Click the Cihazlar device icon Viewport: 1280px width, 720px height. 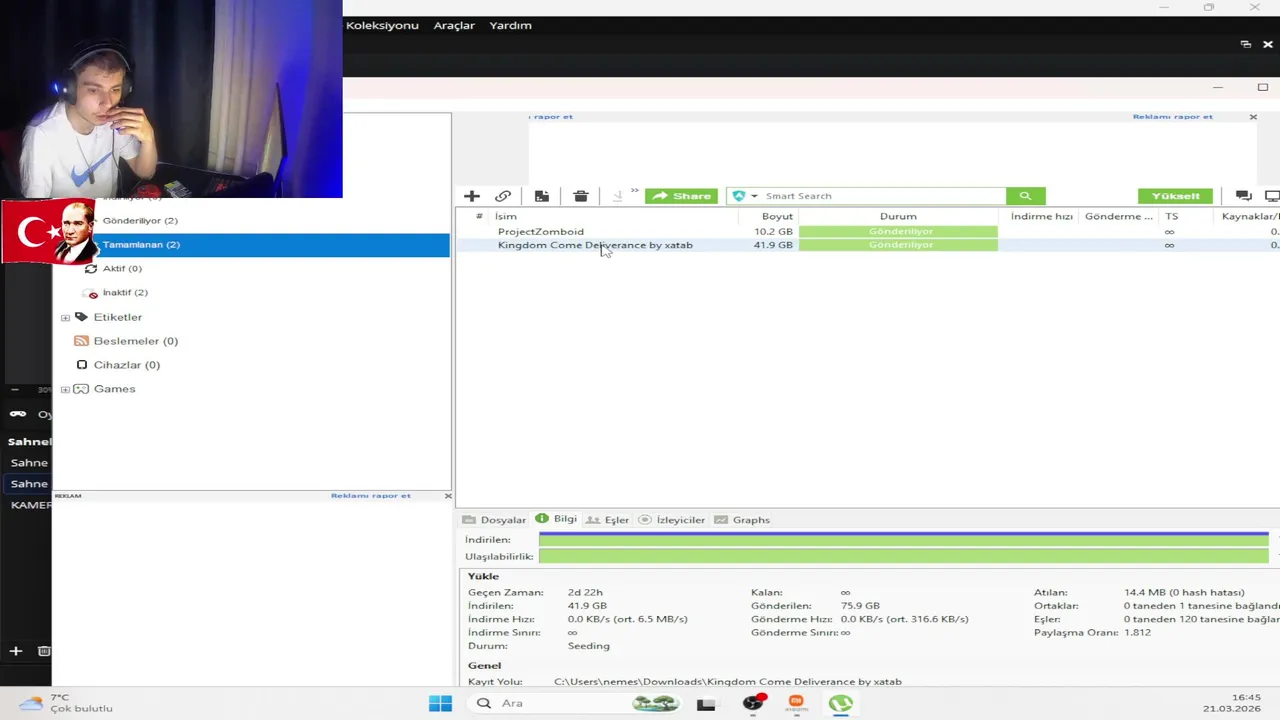pos(82,365)
